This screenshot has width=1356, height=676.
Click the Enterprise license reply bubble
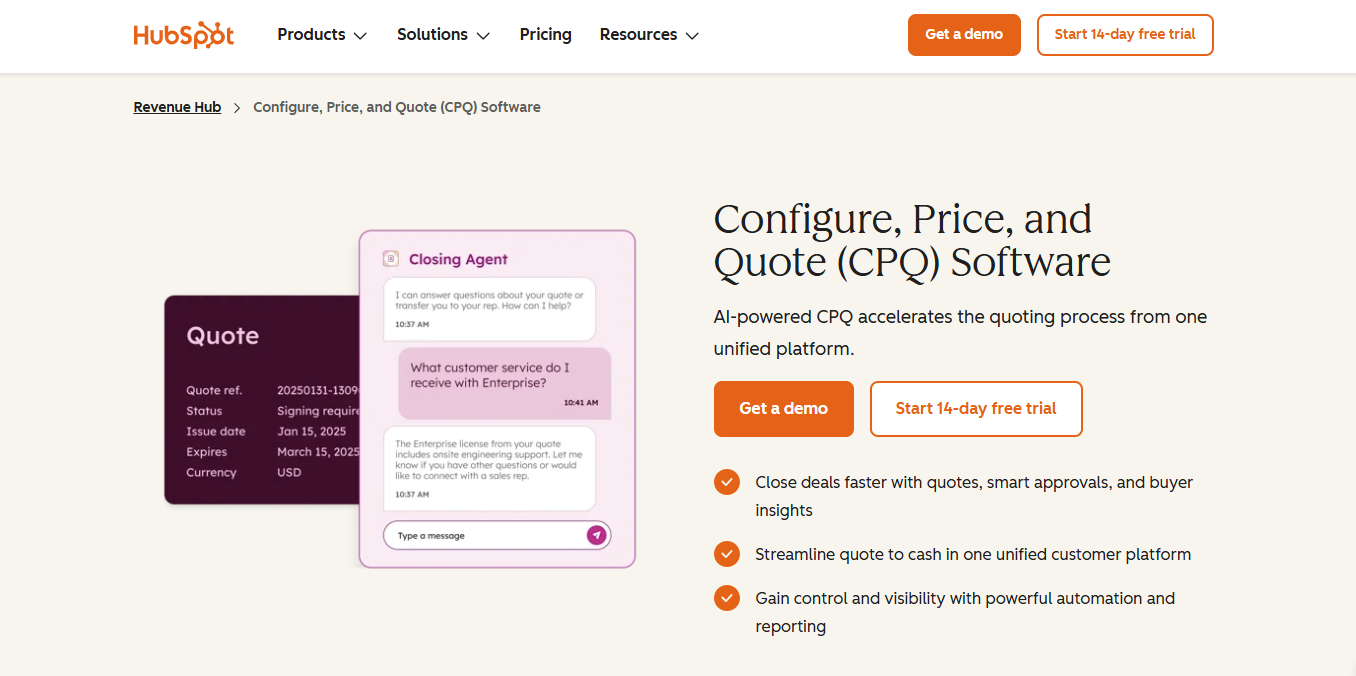click(489, 469)
